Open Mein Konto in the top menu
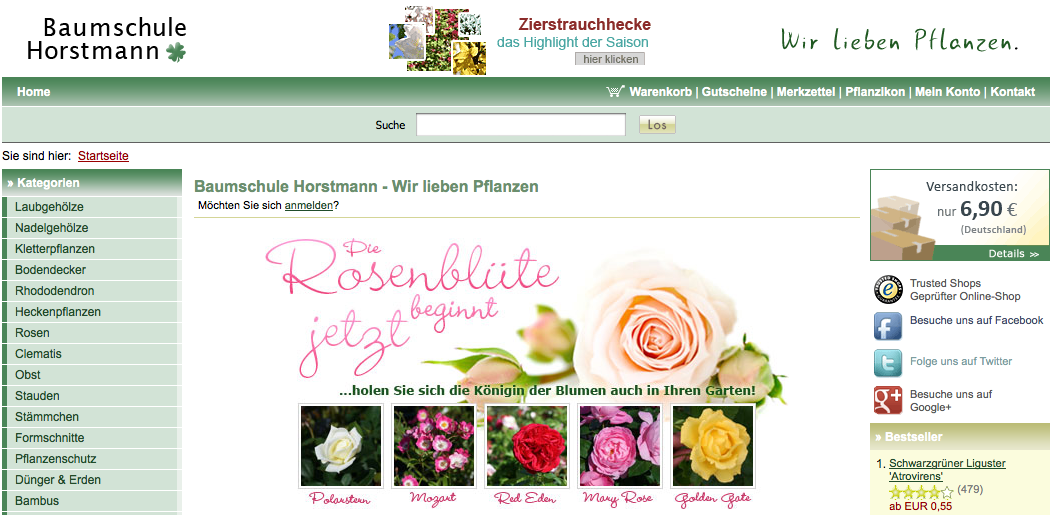This screenshot has height=515, width=1054. [x=948, y=92]
